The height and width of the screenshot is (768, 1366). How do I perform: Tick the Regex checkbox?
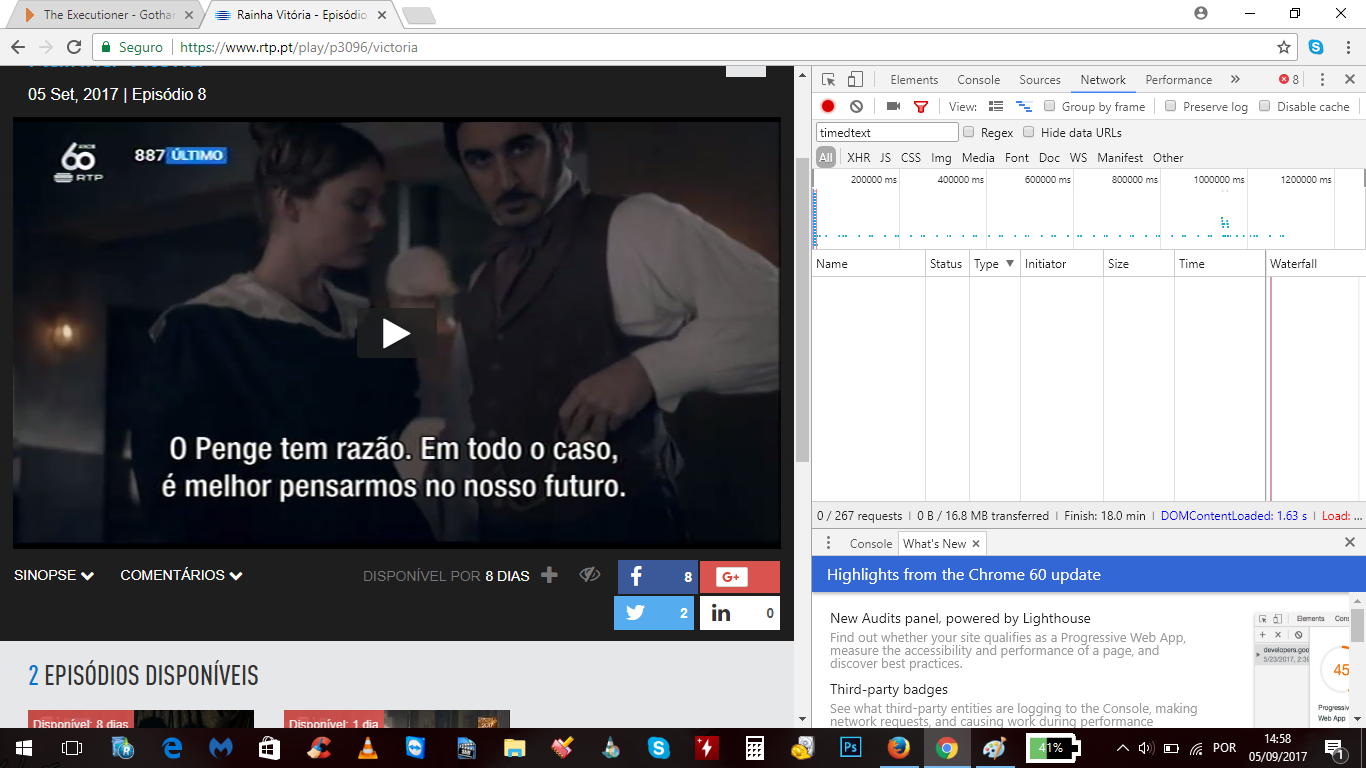[x=969, y=132]
